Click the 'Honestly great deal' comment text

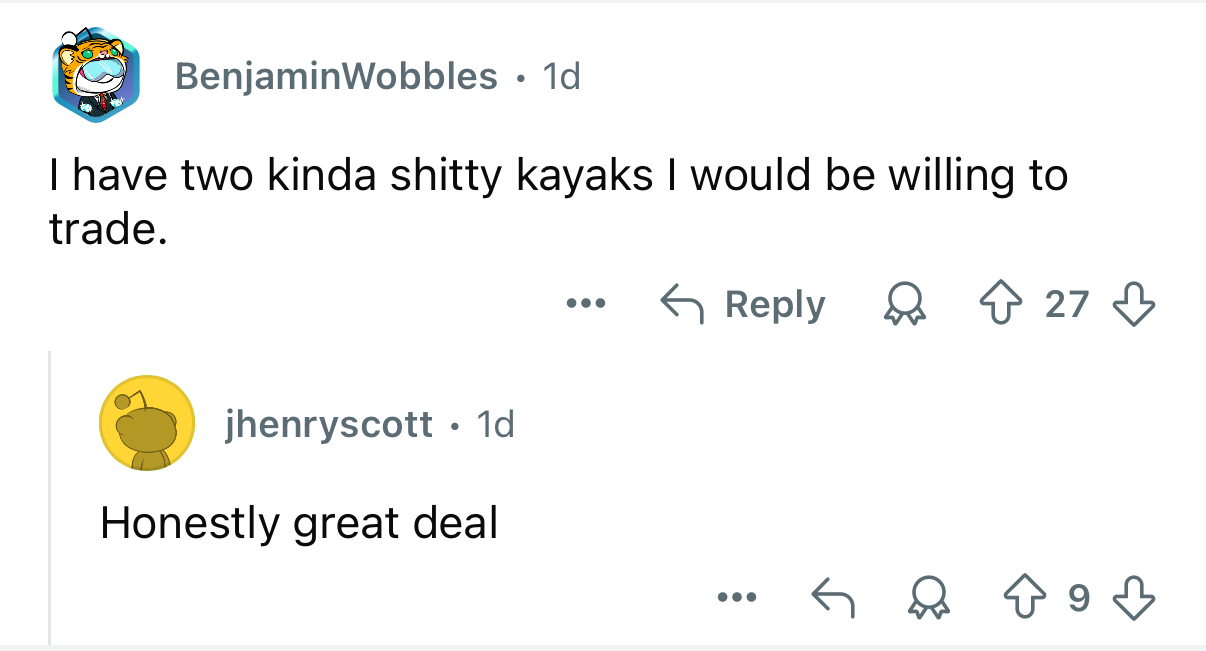(x=299, y=523)
